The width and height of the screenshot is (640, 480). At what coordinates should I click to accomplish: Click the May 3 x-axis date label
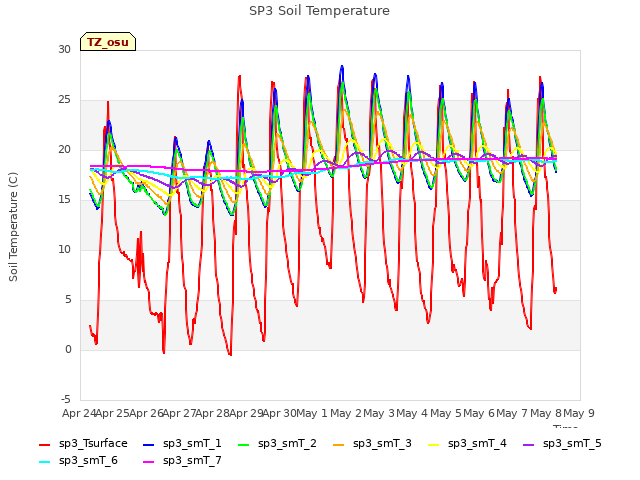[379, 413]
